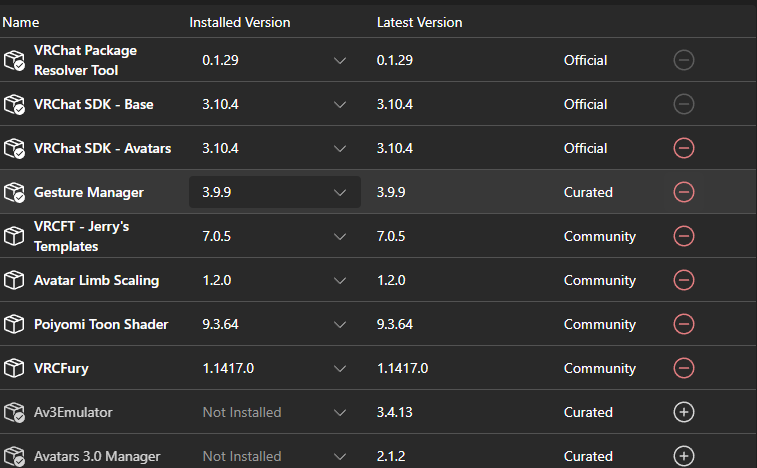
Task: Open version dropdown for VRCFury
Action: (275, 368)
